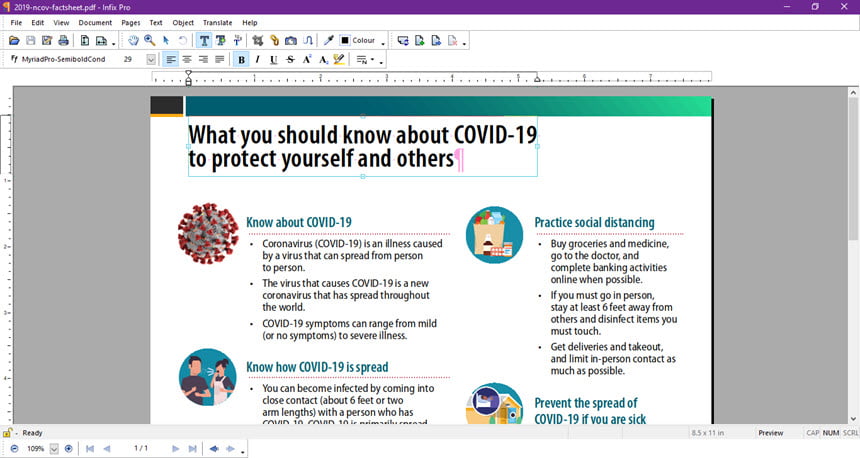Click the vertical scrollbar down arrow
The width and height of the screenshot is (860, 458).
click(853, 419)
